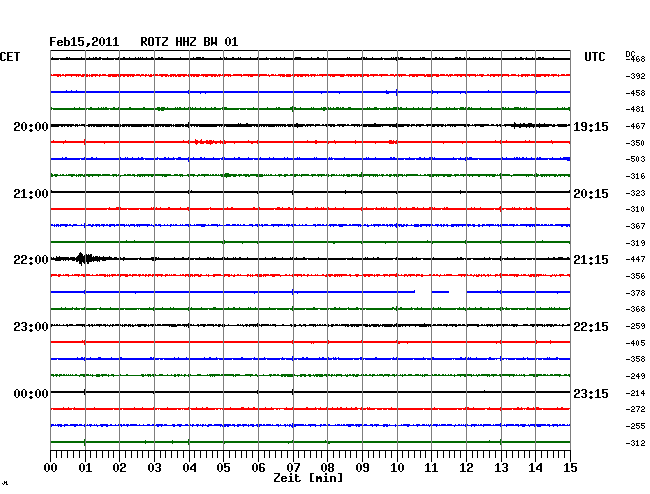Select the DC value -312
The width and height of the screenshot is (650, 494).
635,443
